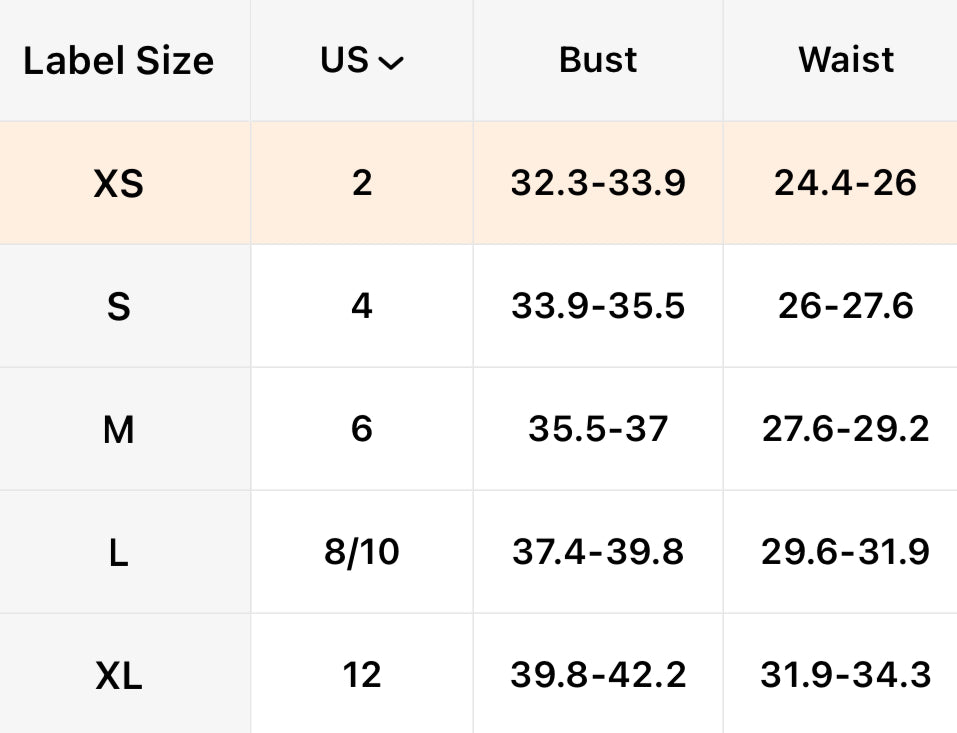This screenshot has width=957, height=733.
Task: Click the Bust column header
Action: click(598, 60)
